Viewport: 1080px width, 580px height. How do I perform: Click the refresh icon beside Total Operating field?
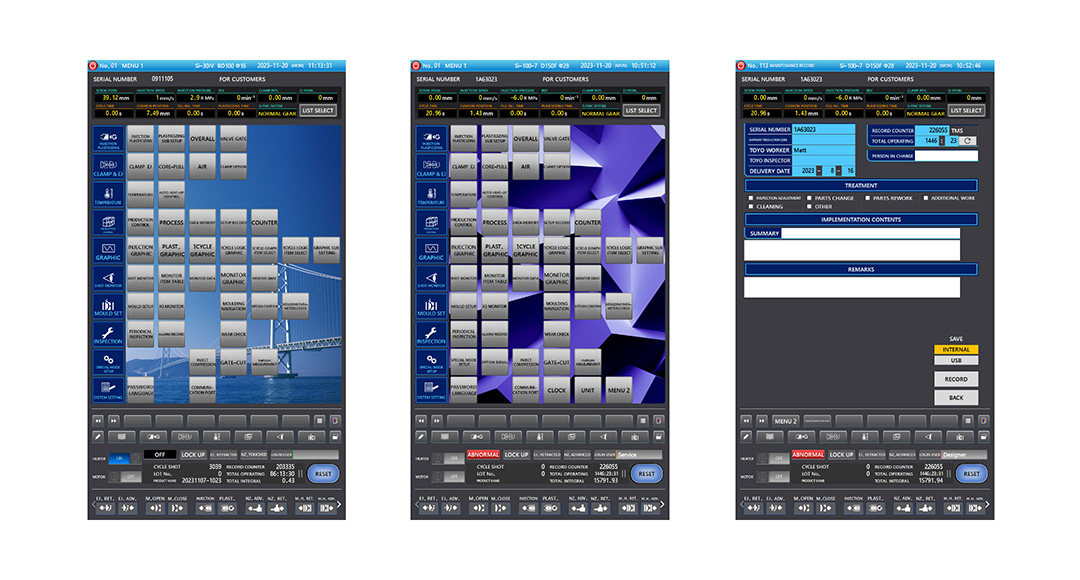(968, 141)
